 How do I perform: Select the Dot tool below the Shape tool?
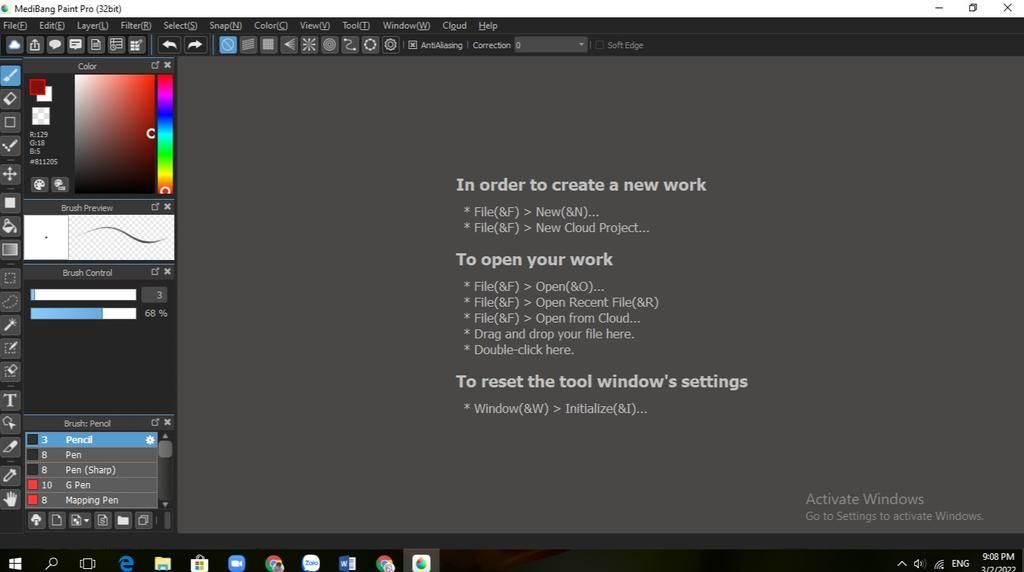[10, 145]
